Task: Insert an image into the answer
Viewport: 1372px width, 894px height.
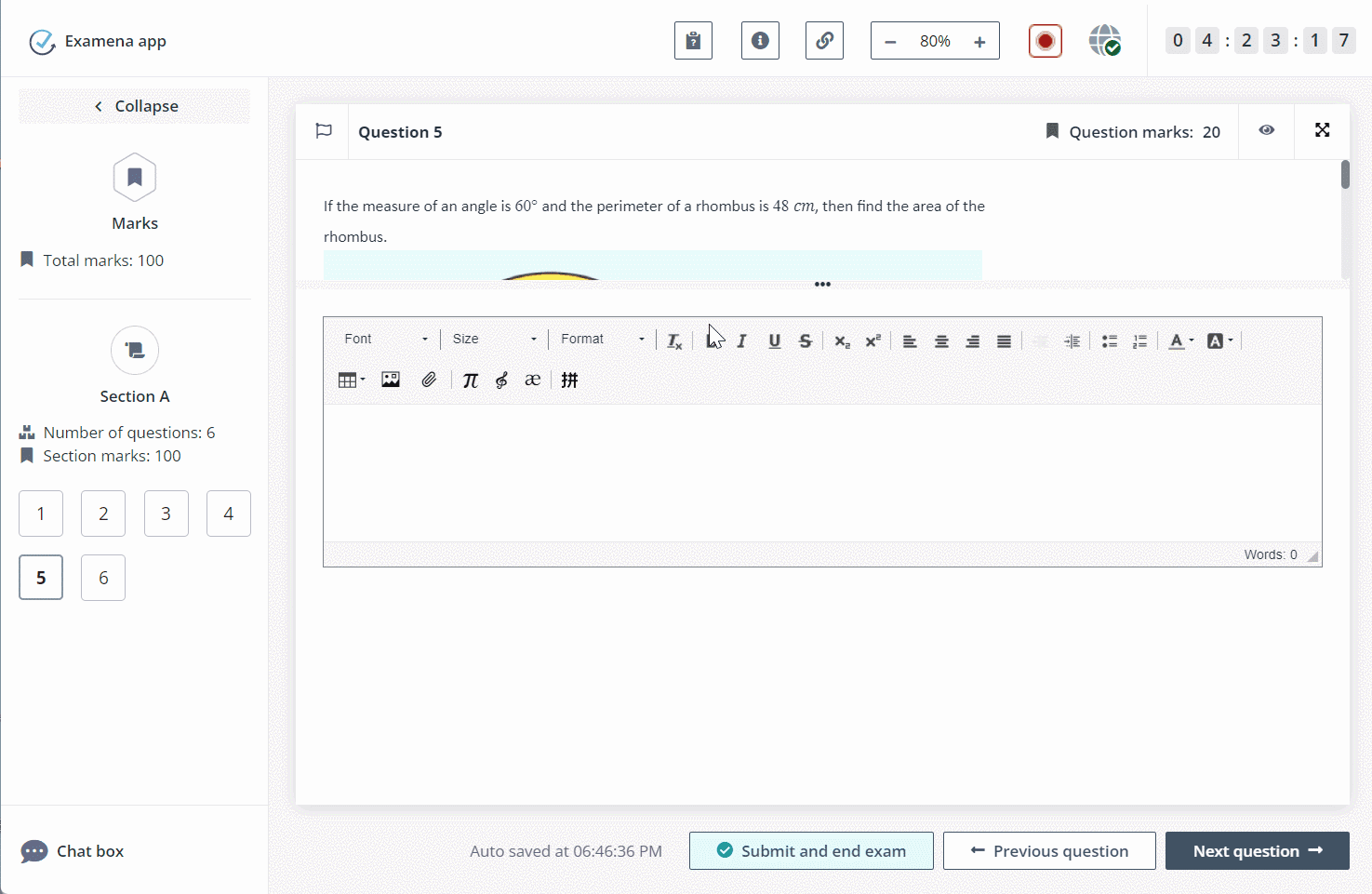Action: tap(391, 380)
